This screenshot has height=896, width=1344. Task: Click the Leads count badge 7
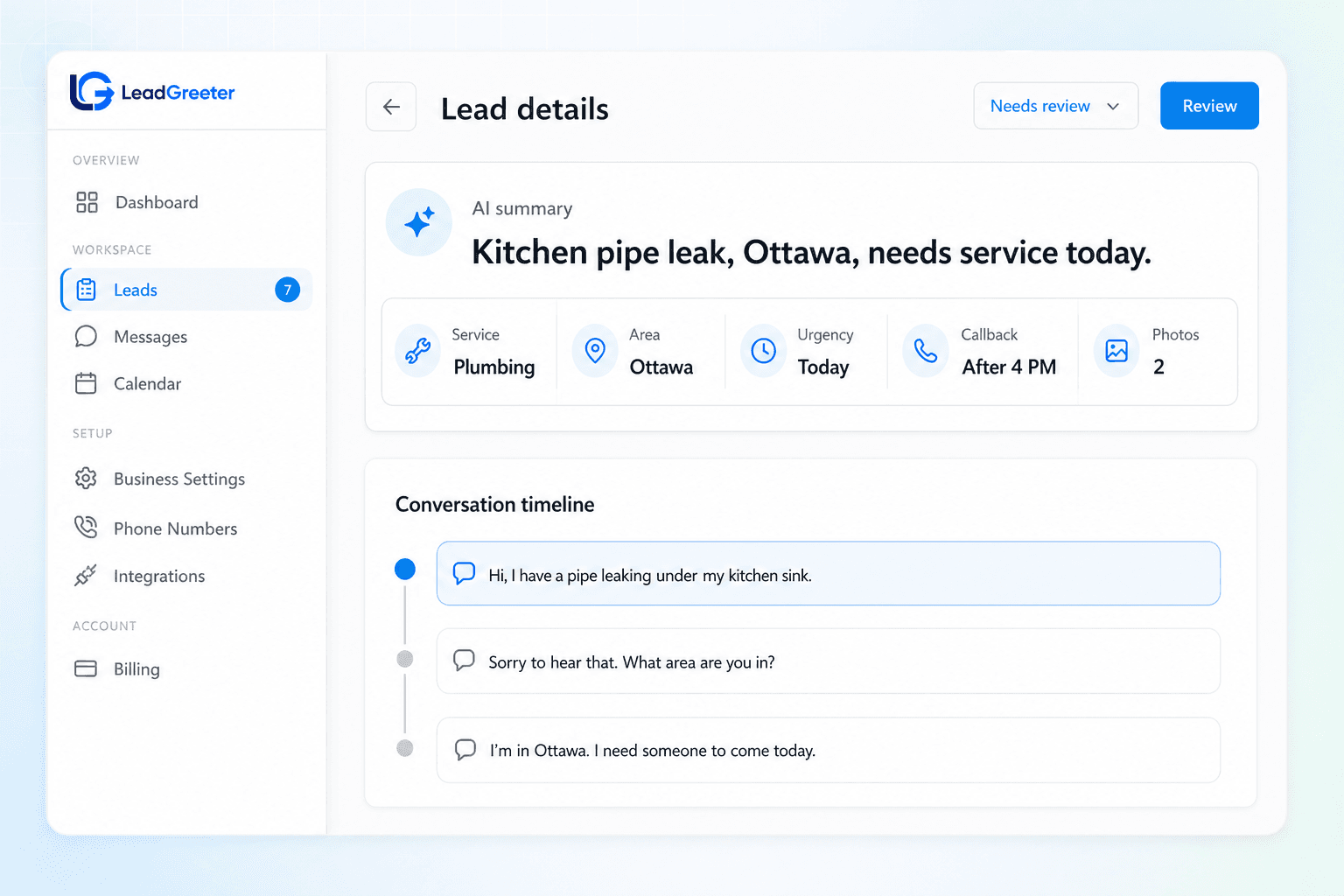tap(288, 290)
